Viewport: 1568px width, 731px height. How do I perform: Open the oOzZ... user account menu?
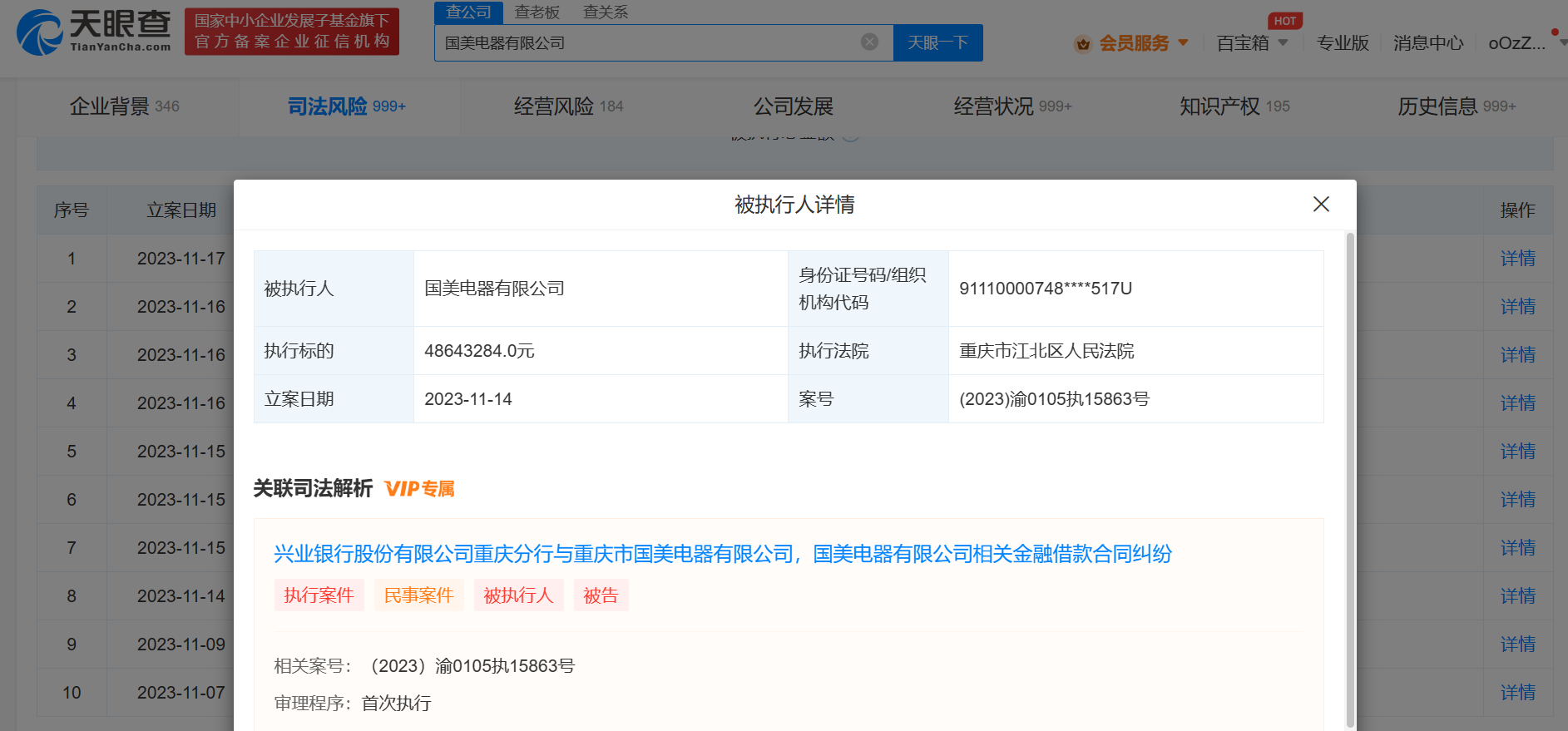click(1516, 42)
